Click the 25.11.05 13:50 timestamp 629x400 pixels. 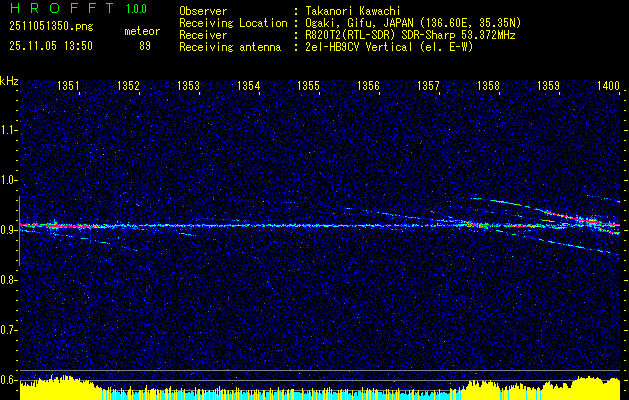pyautogui.click(x=50, y=46)
